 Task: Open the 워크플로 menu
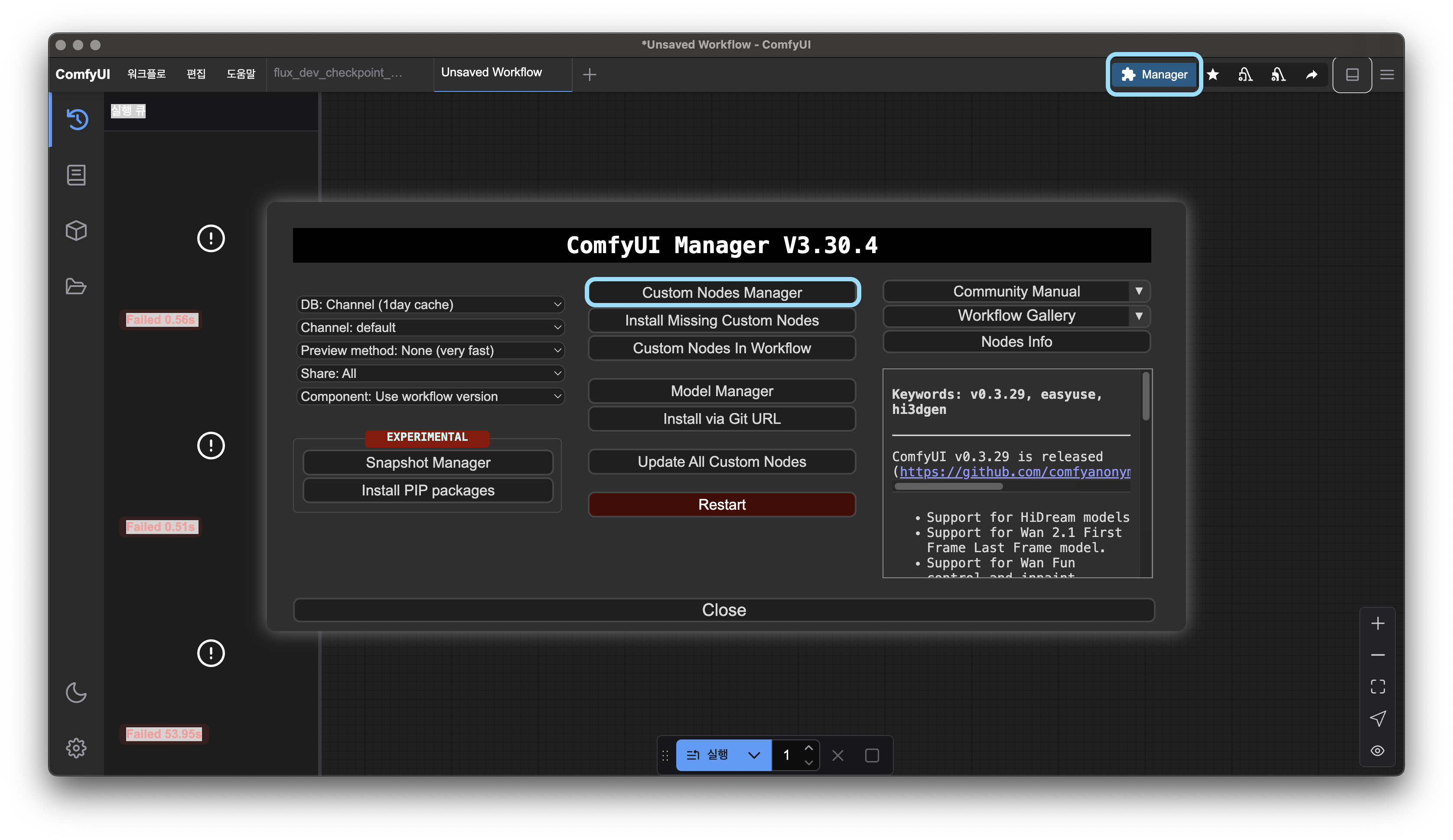pyautogui.click(x=147, y=75)
